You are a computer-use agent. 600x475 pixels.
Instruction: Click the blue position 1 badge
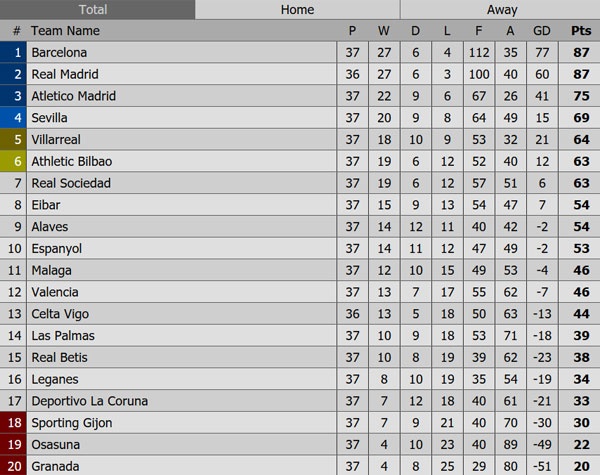(16, 52)
